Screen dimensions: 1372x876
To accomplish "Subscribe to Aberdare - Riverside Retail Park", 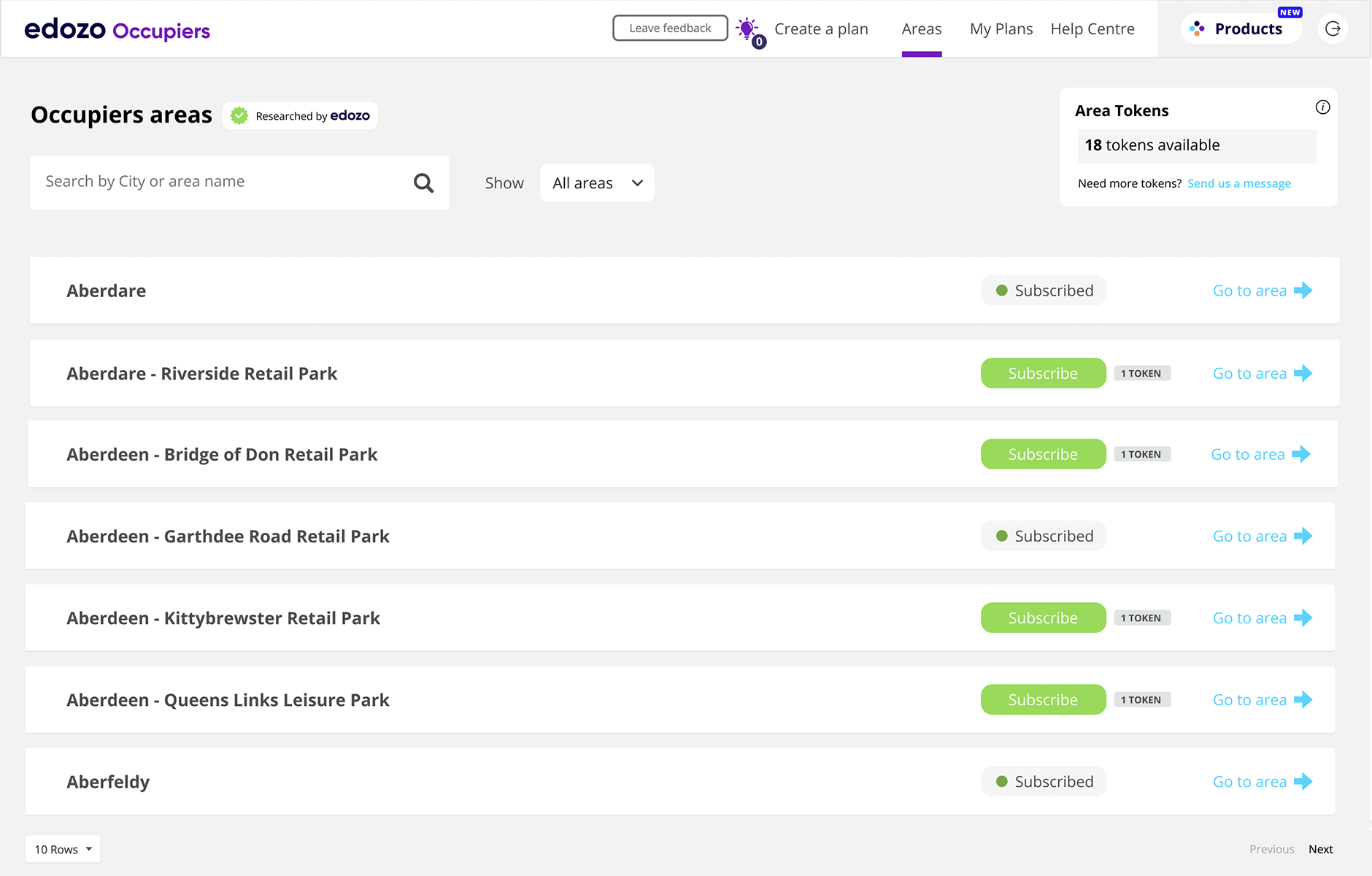I will point(1043,373).
